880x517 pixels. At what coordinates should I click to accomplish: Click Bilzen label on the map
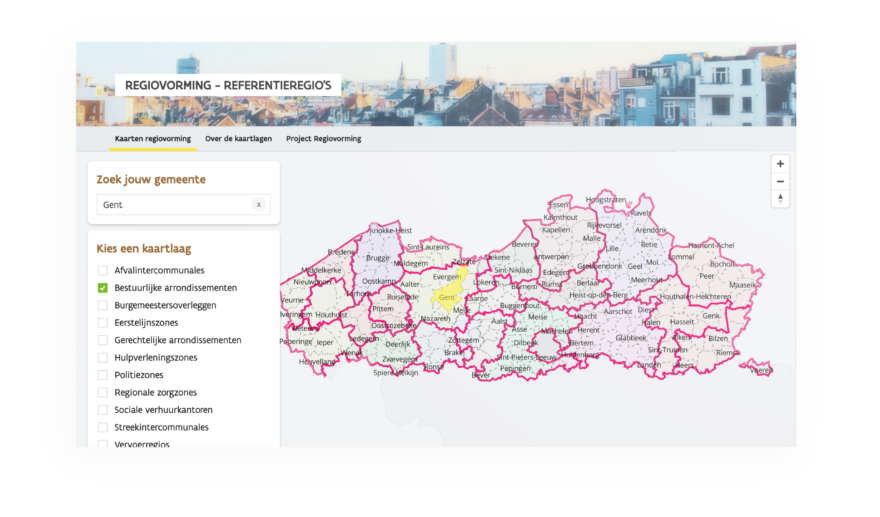pos(718,338)
